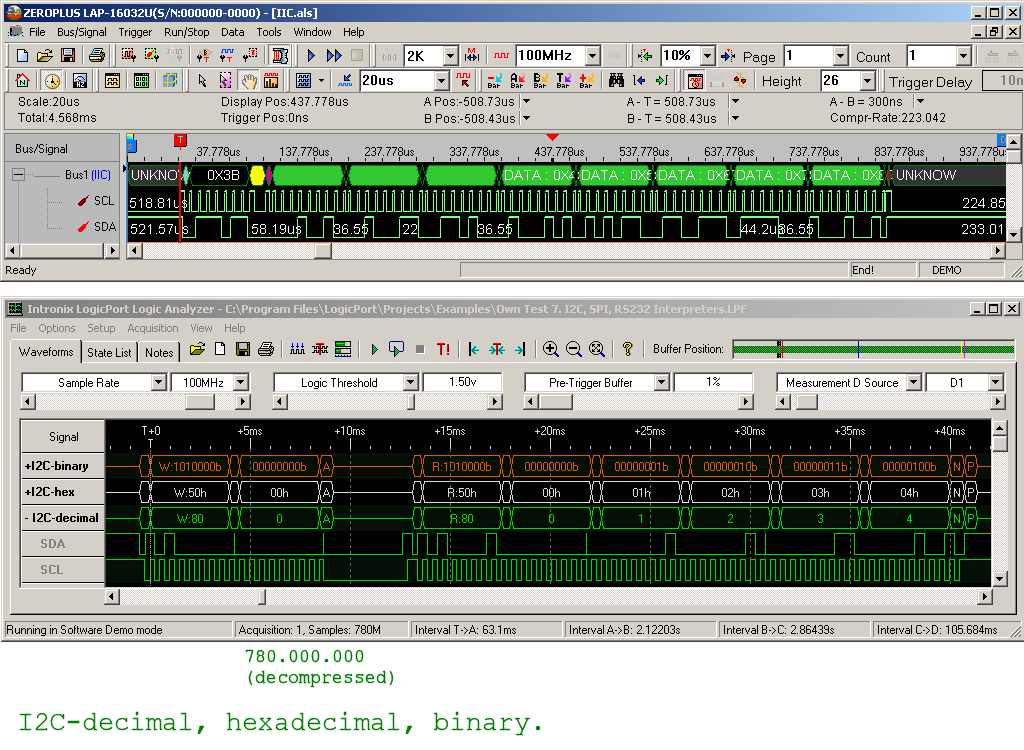Click the Sample Rate slider thumb in LogicPort
The image size is (1024, 750).
(x=200, y=402)
